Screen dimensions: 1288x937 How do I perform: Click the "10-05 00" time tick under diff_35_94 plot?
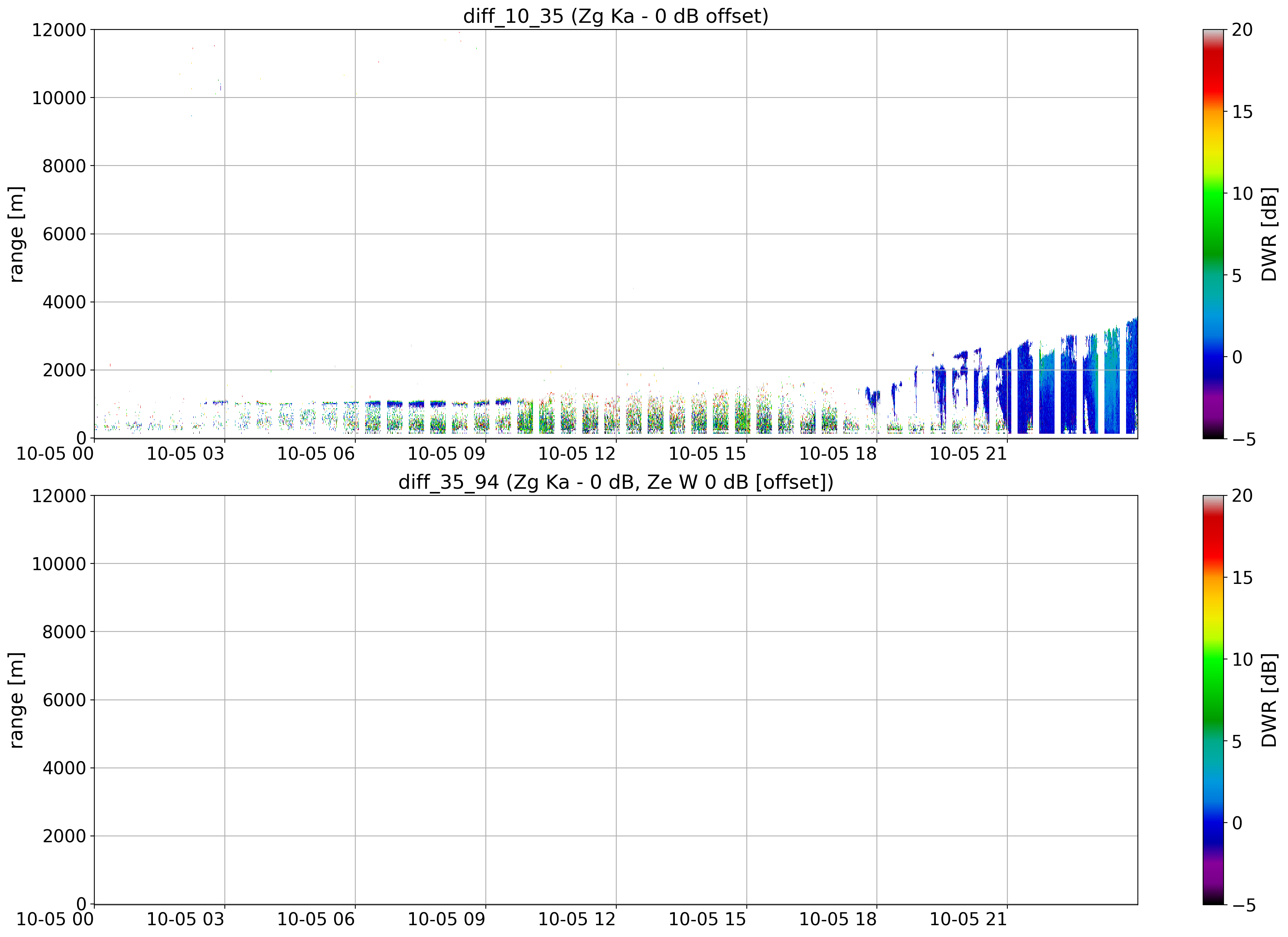click(55, 919)
